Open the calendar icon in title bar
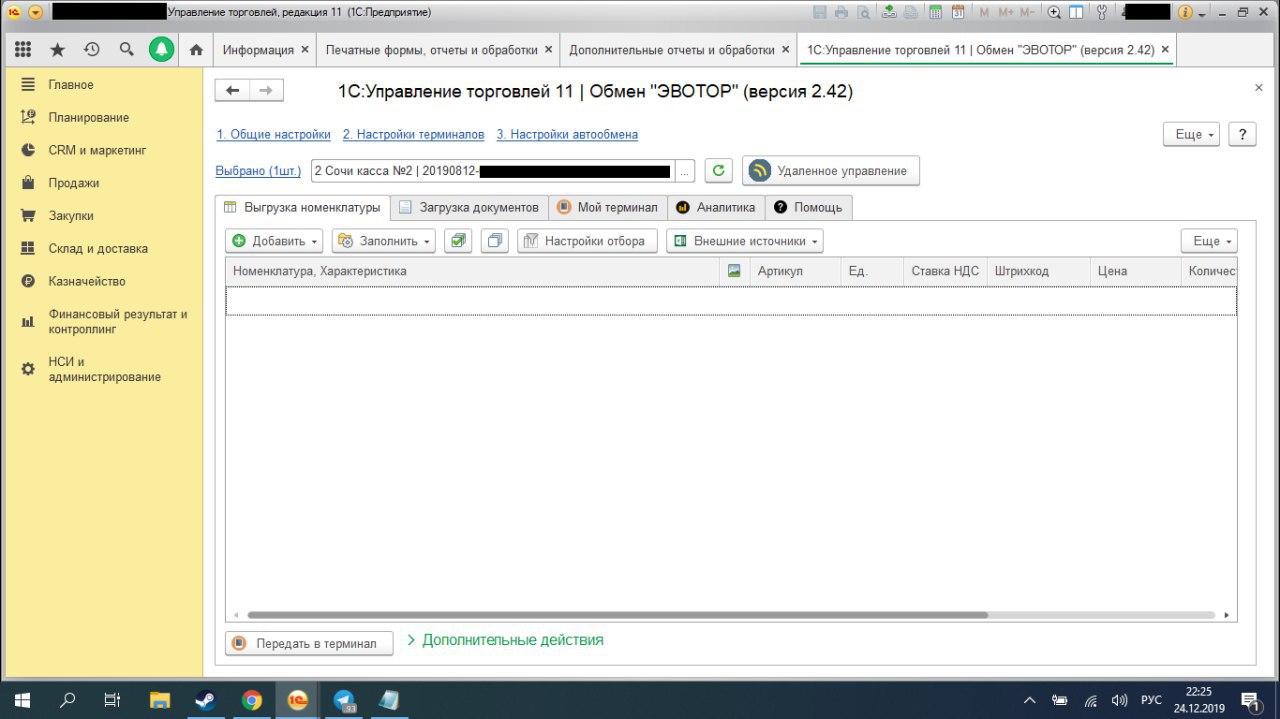 (x=958, y=12)
